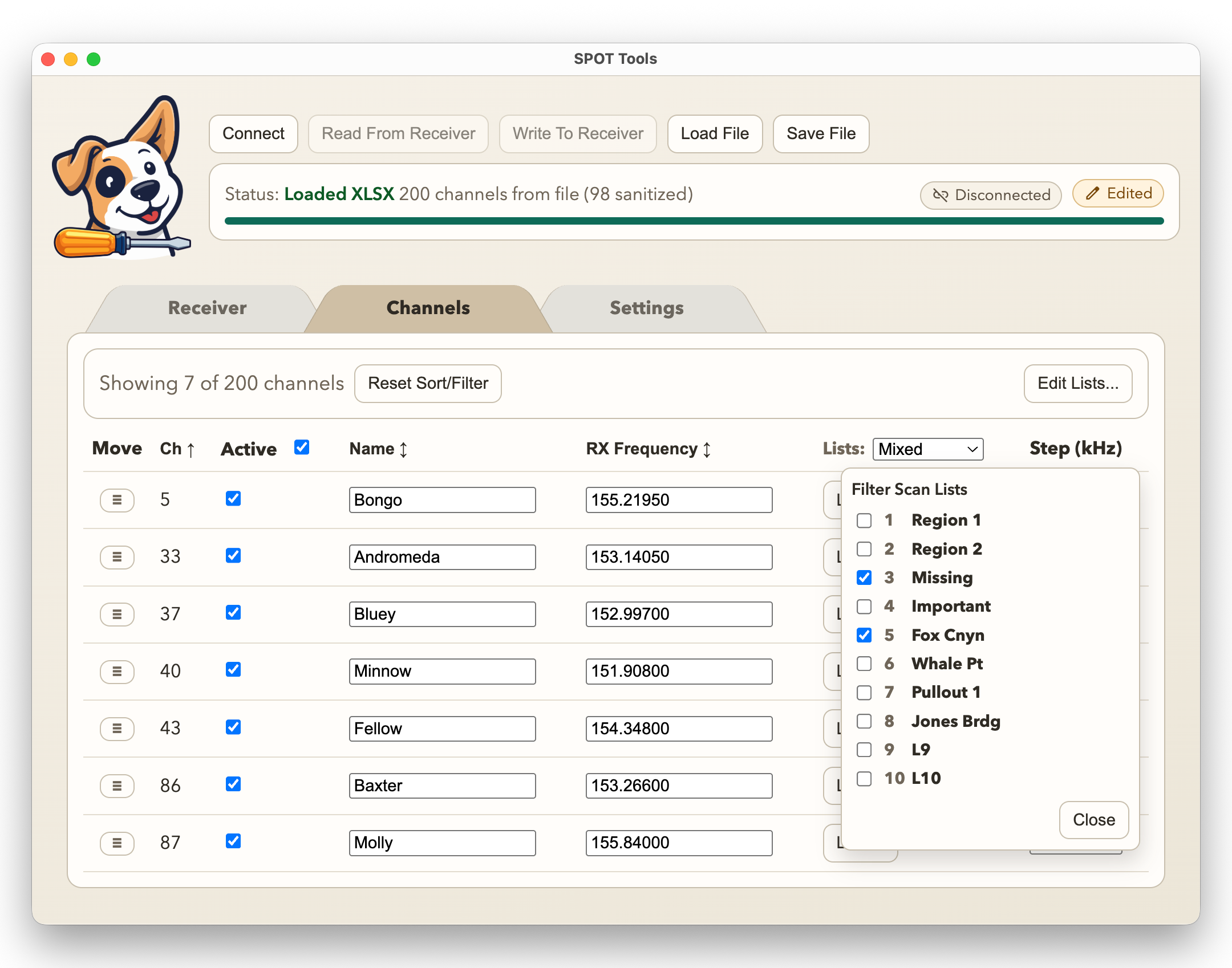Image resolution: width=1232 pixels, height=968 pixels.
Task: Switch to the Channels tab
Action: (428, 308)
